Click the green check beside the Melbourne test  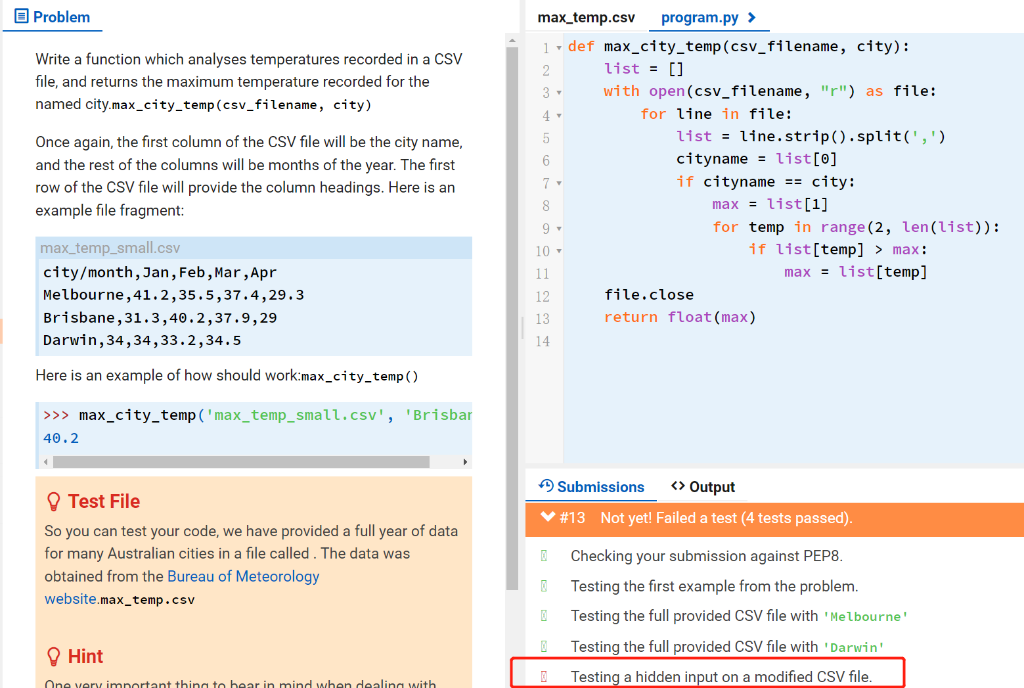tap(545, 617)
